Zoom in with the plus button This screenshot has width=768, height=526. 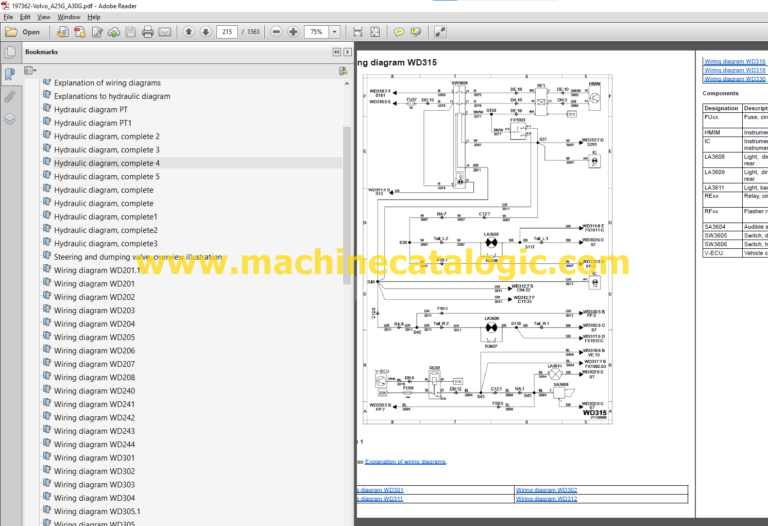click(293, 32)
